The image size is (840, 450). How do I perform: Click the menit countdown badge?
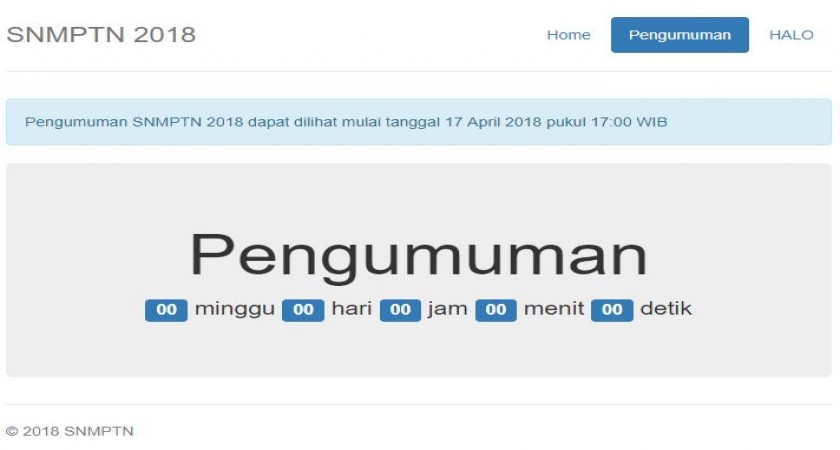[496, 310]
